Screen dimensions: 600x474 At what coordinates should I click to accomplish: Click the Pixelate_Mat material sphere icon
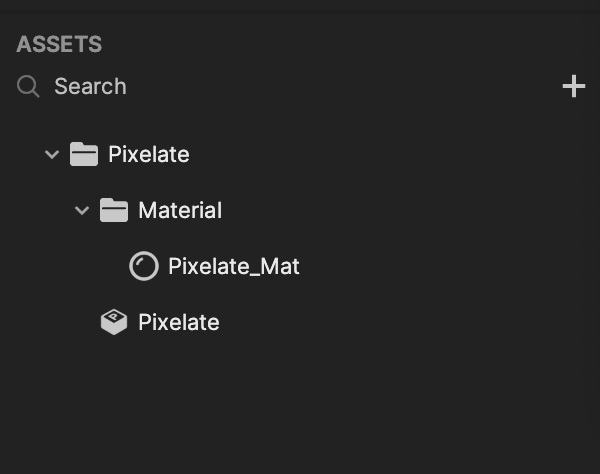[x=144, y=266]
